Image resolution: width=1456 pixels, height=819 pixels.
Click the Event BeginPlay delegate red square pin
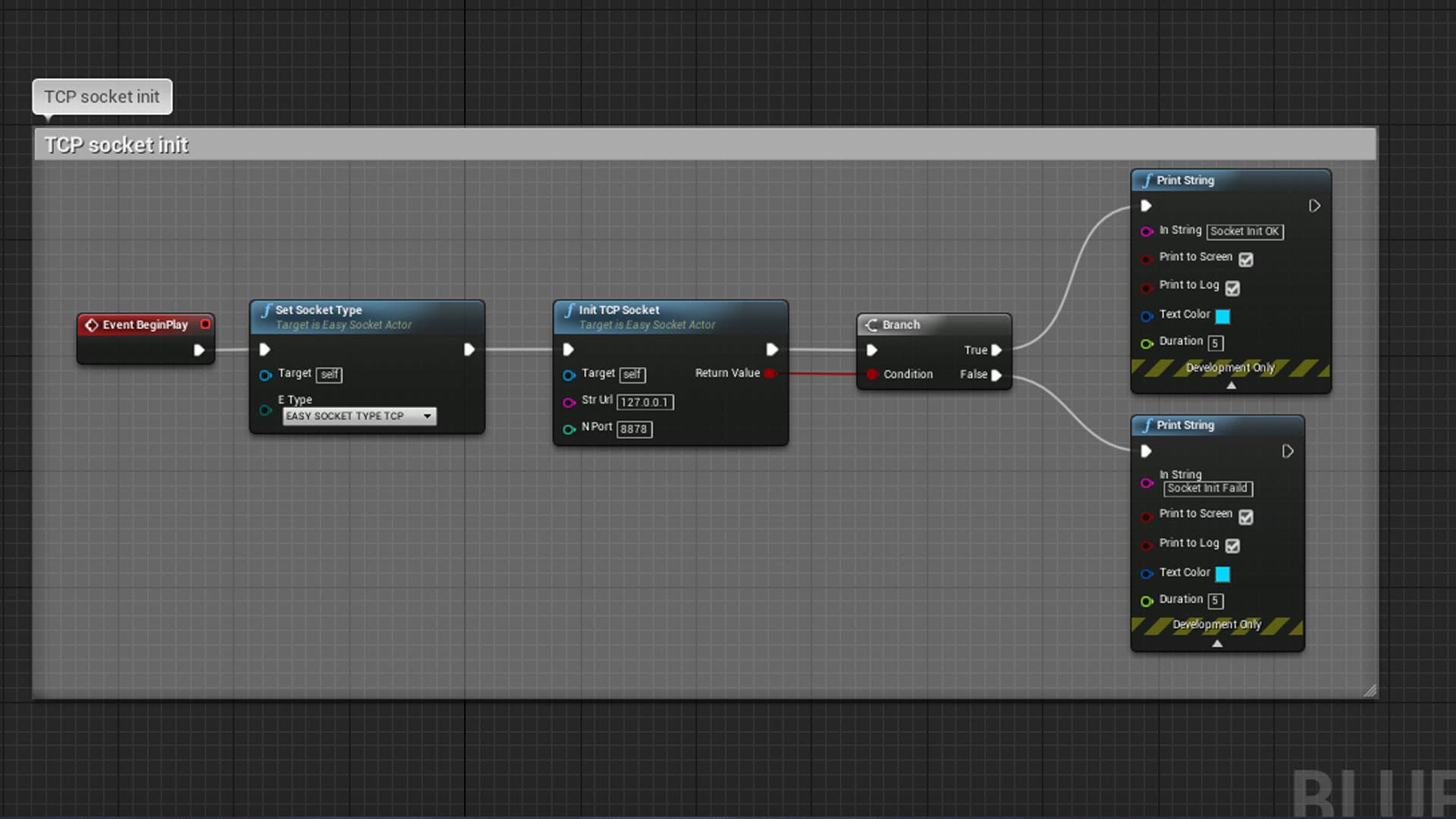(x=205, y=325)
